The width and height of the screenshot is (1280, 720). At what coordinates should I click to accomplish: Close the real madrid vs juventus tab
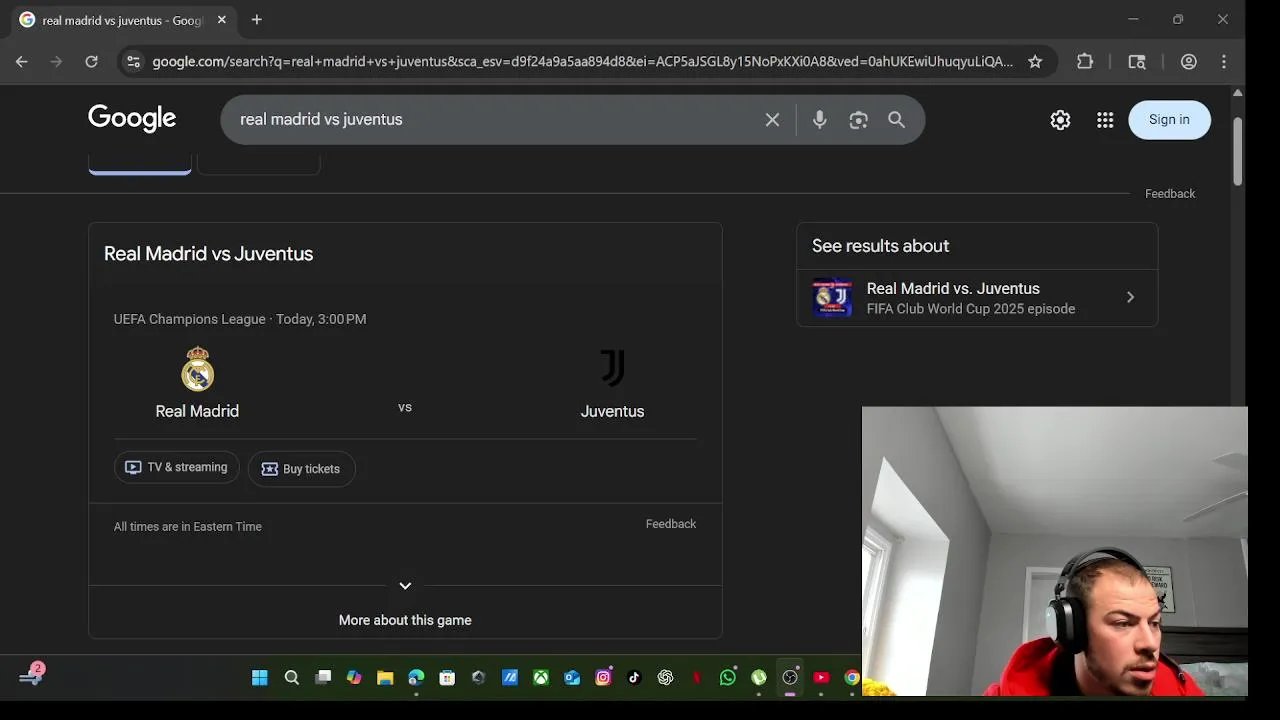(x=222, y=20)
